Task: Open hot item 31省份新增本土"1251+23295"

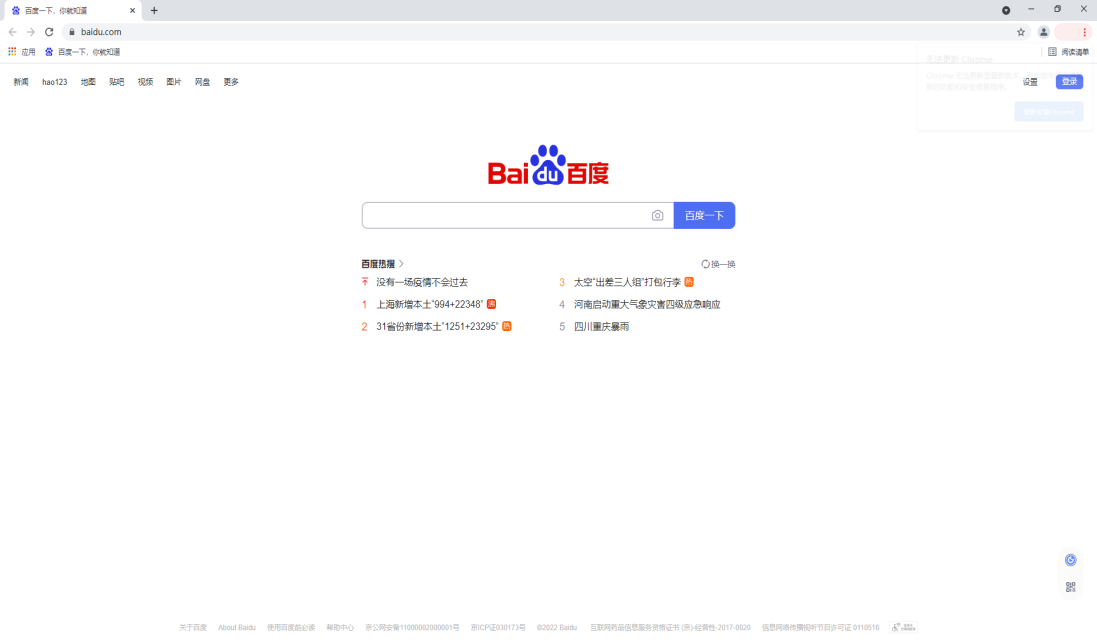Action: coord(437,327)
